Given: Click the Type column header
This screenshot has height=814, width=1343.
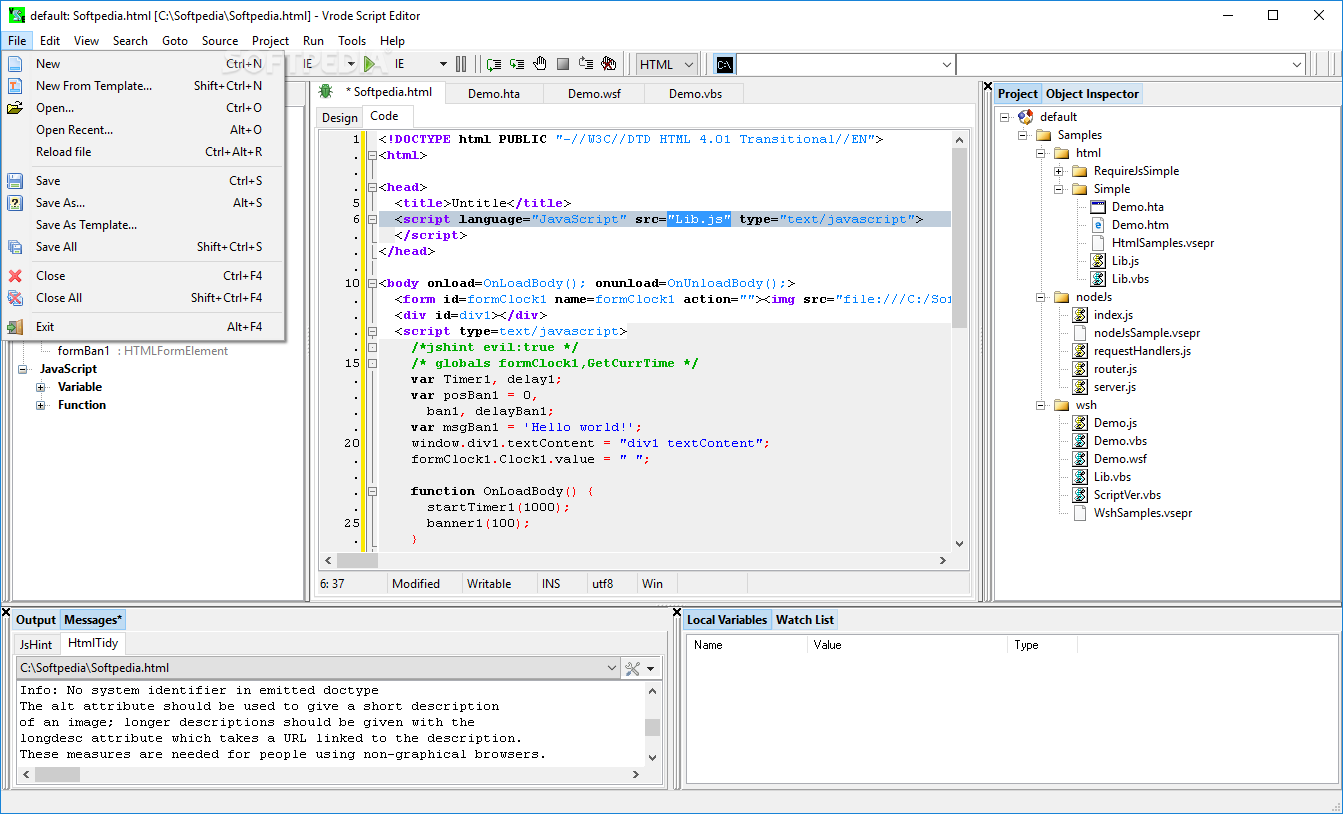Looking at the screenshot, I should coord(1042,645).
